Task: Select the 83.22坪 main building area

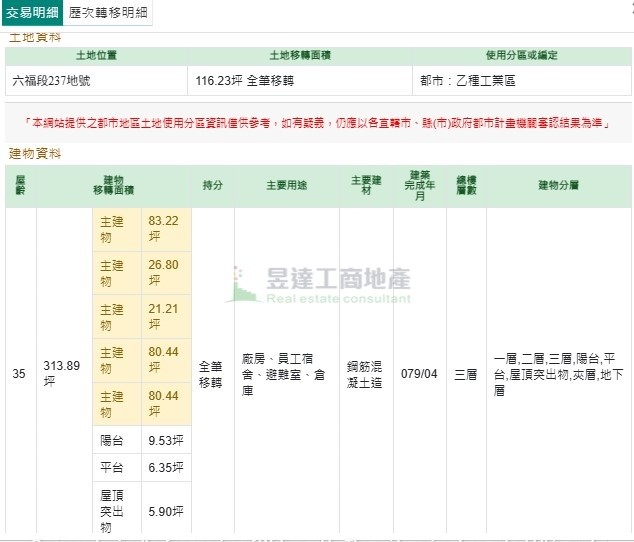Action: [x=164, y=229]
